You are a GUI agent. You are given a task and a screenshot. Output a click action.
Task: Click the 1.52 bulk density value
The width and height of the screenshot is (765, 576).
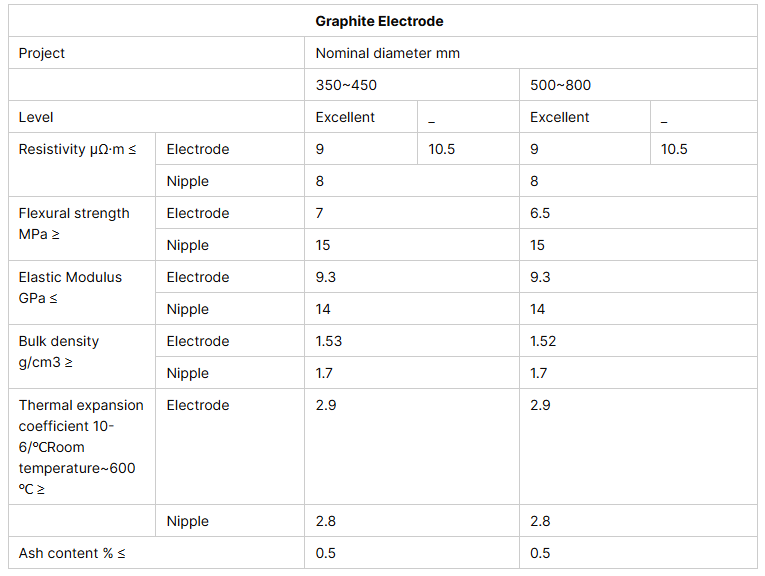[x=543, y=341]
